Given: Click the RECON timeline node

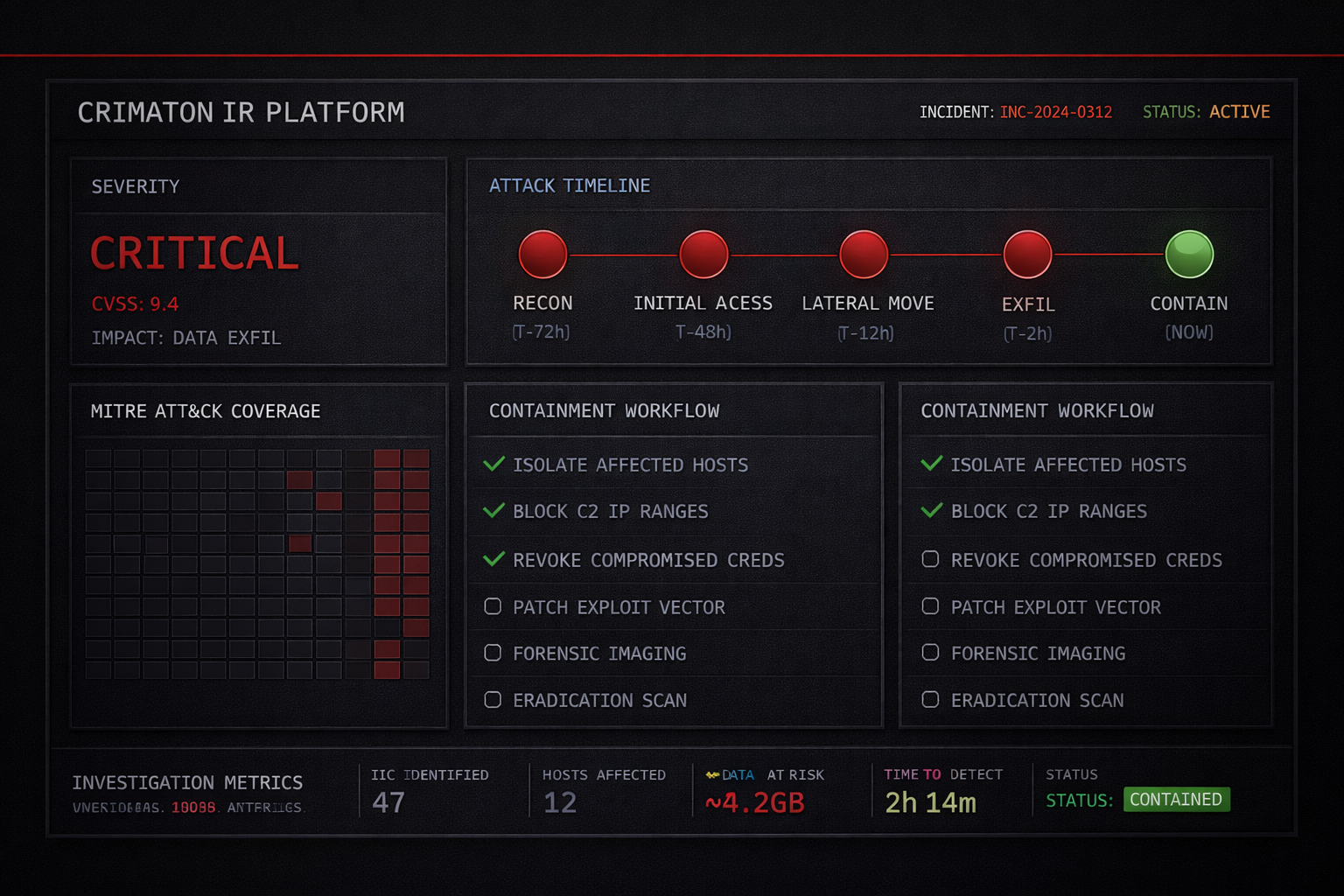Looking at the screenshot, I should (542, 254).
